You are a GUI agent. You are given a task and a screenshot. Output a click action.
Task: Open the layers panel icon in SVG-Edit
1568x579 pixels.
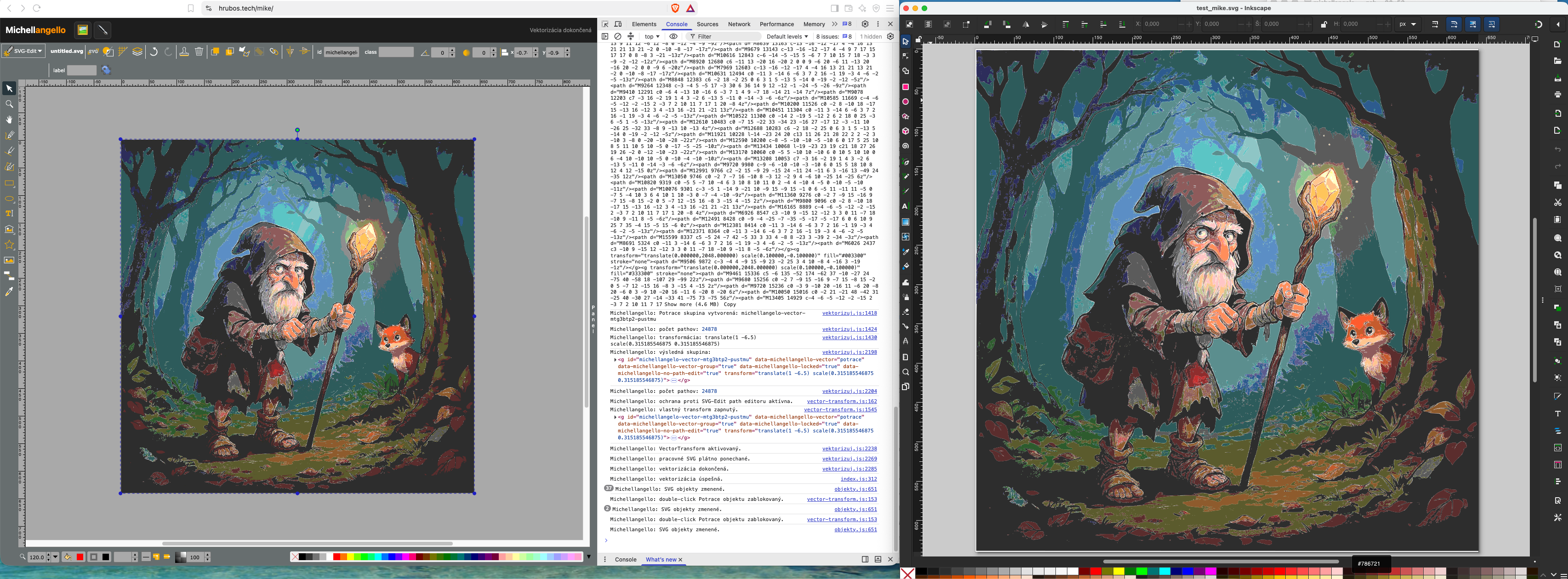137,51
